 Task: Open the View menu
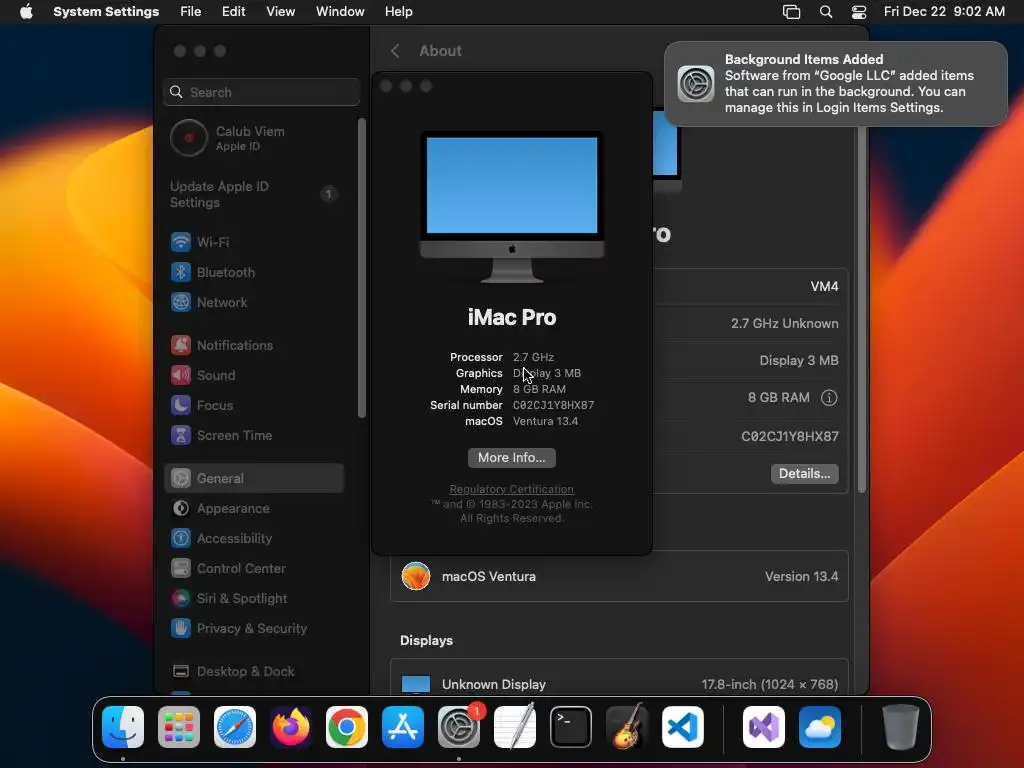tap(281, 12)
